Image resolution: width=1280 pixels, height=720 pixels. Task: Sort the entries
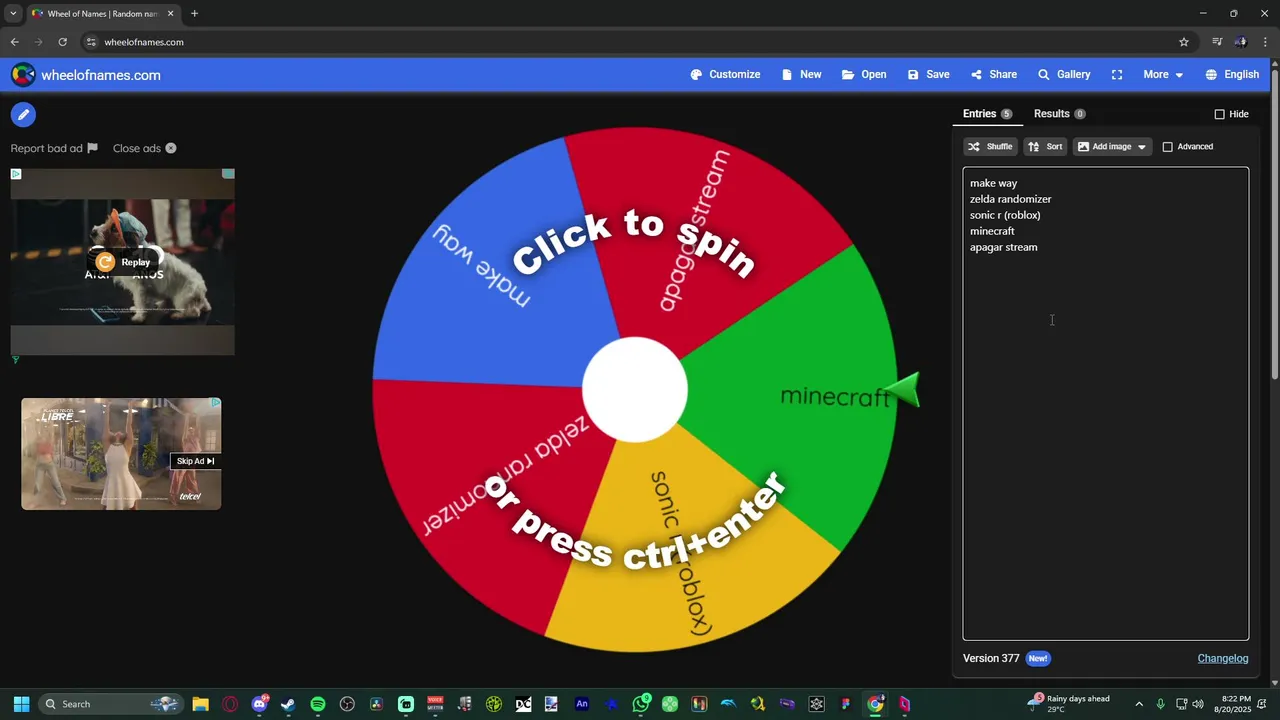pyautogui.click(x=1045, y=147)
